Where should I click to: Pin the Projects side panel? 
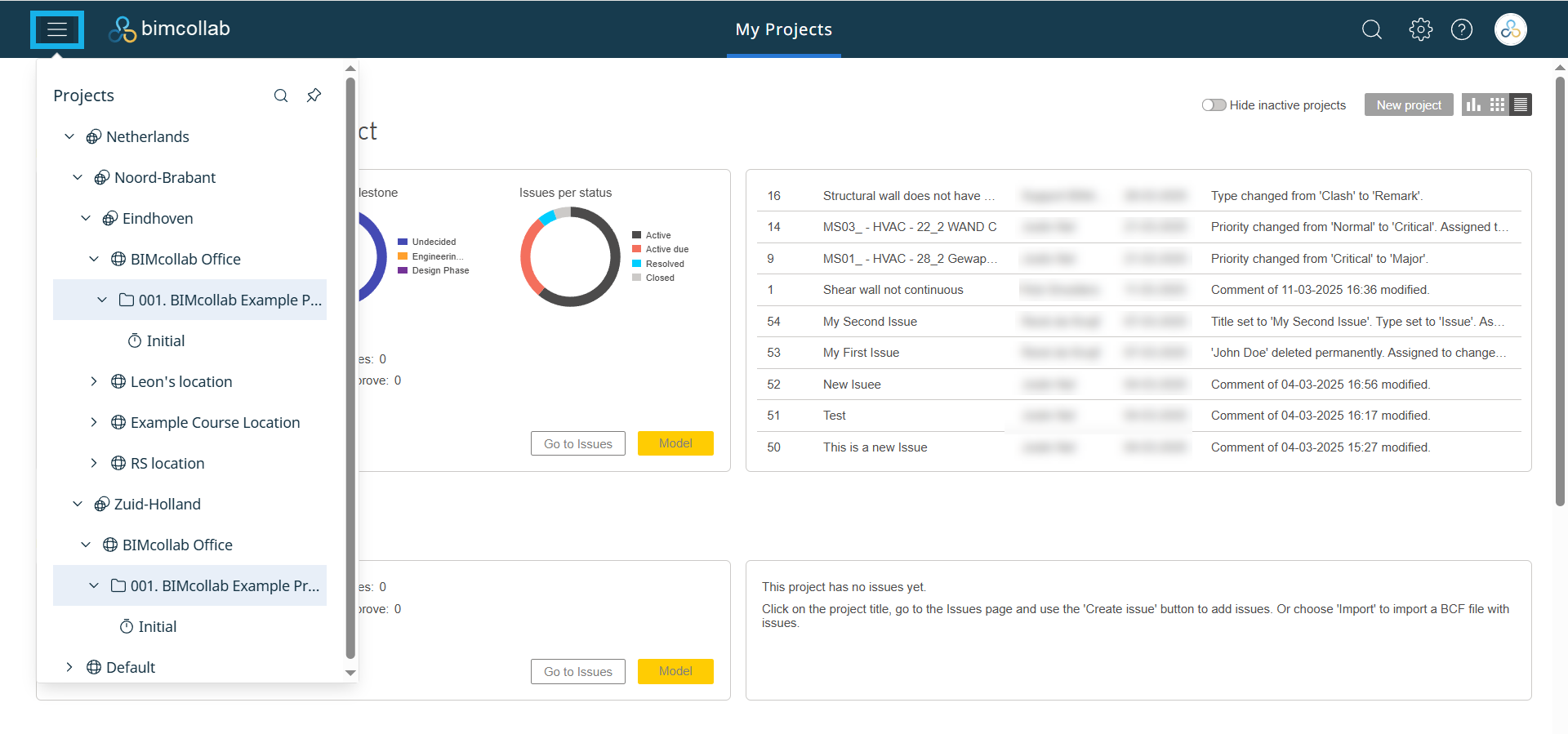pos(314,96)
